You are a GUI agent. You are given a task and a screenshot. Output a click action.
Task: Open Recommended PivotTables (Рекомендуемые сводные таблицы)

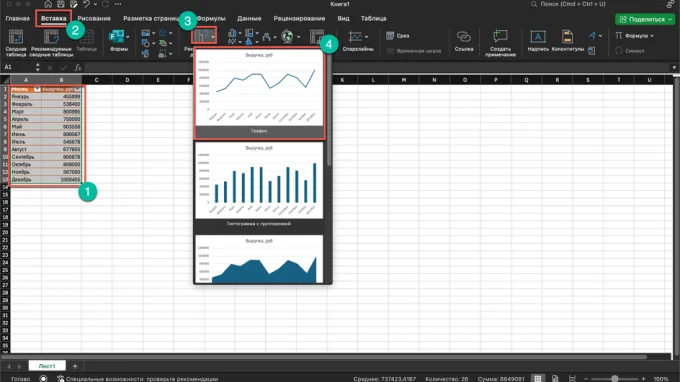(x=51, y=42)
